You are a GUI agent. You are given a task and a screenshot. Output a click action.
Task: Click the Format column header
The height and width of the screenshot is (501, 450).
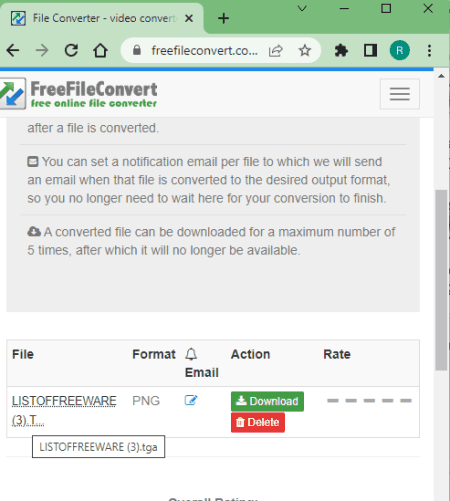[x=154, y=354]
